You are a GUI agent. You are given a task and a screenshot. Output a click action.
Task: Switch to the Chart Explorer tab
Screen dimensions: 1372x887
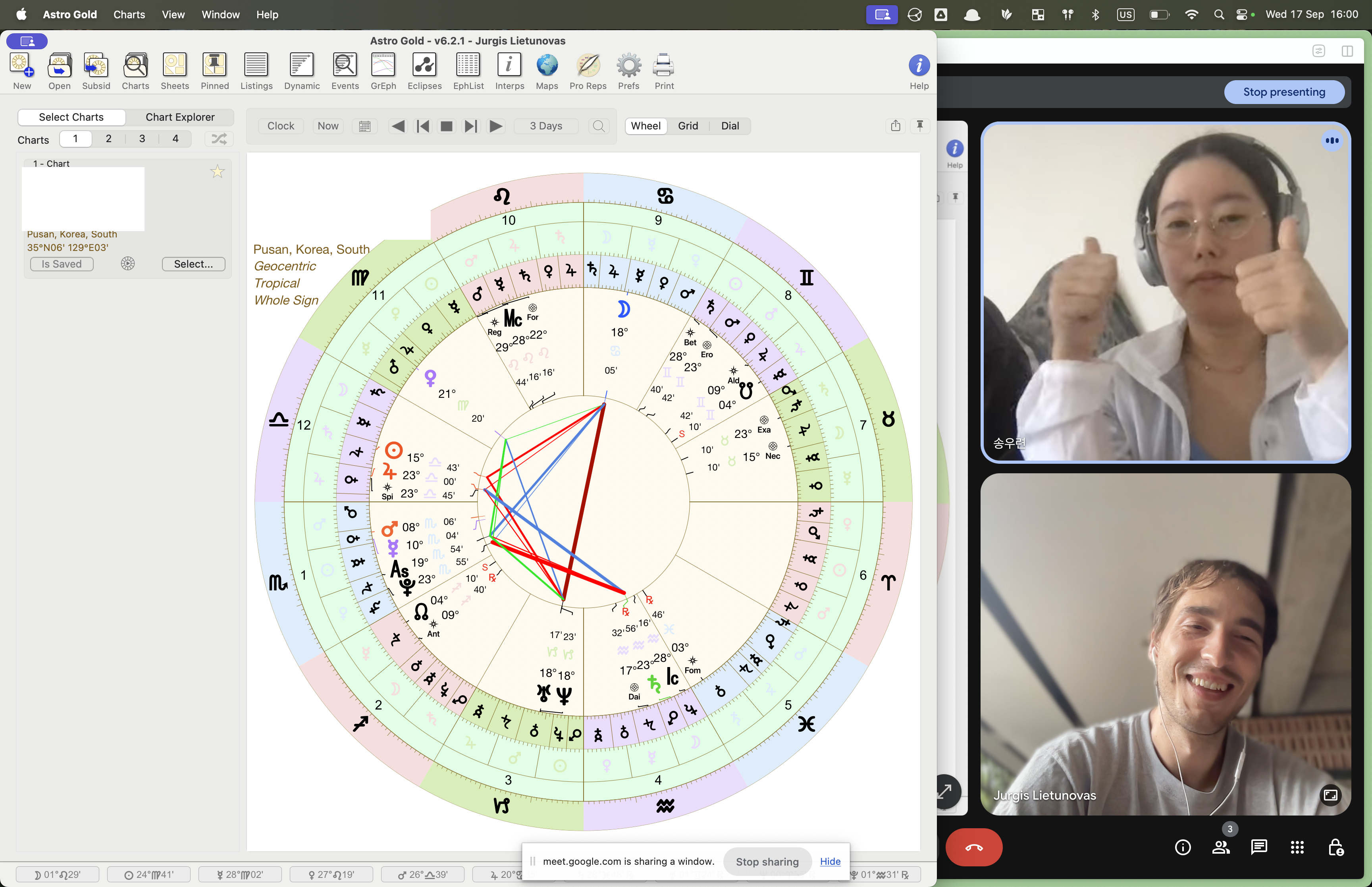click(179, 117)
